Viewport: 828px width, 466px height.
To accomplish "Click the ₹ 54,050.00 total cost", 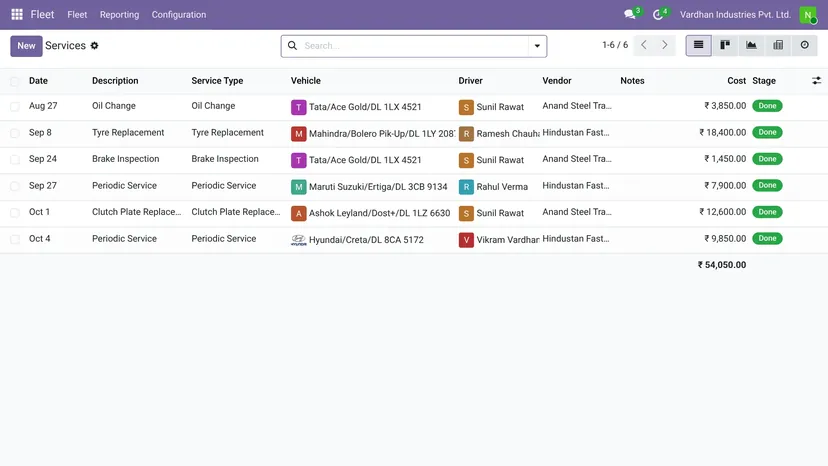I will click(722, 265).
